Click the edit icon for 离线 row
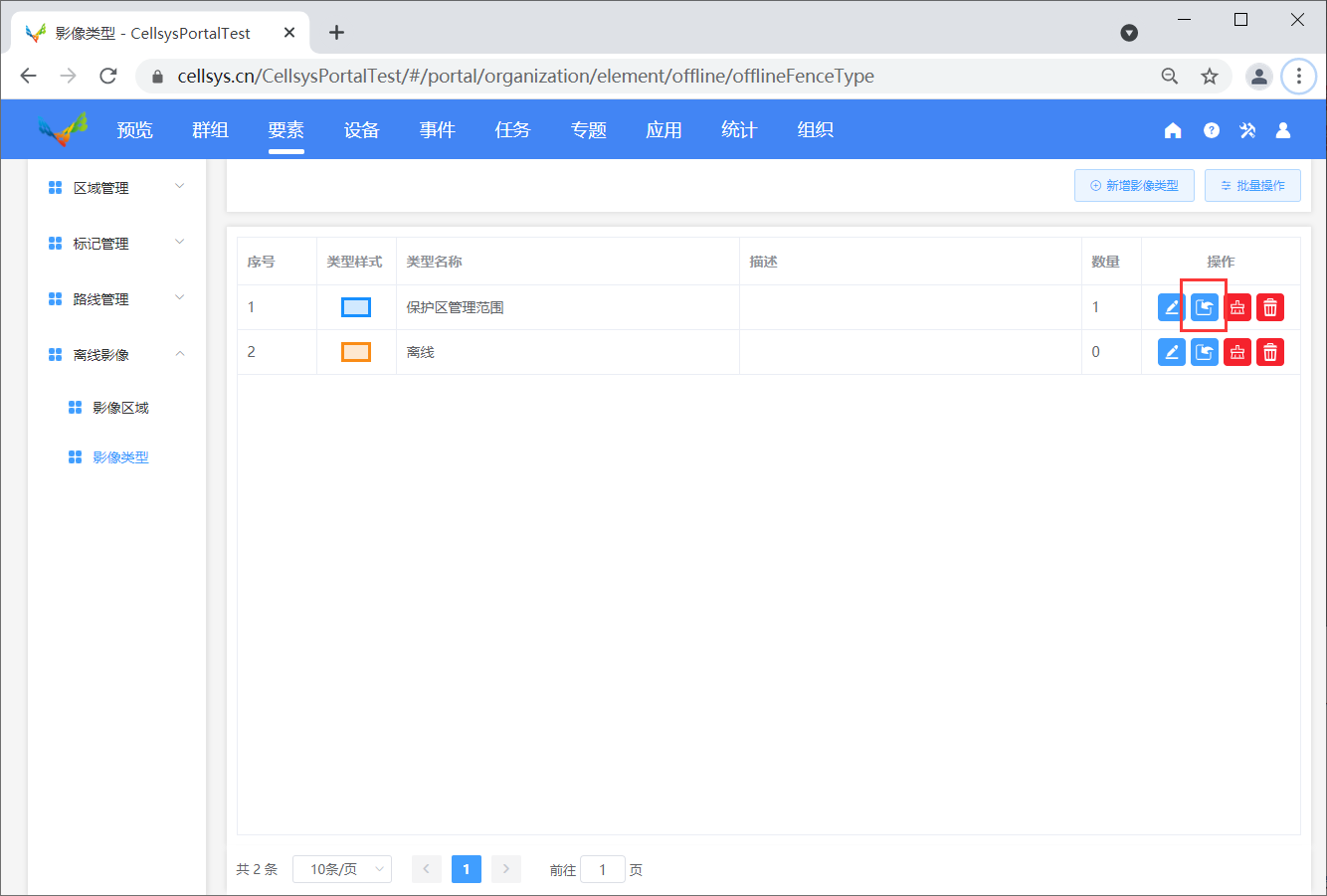1327x896 pixels. click(1172, 352)
